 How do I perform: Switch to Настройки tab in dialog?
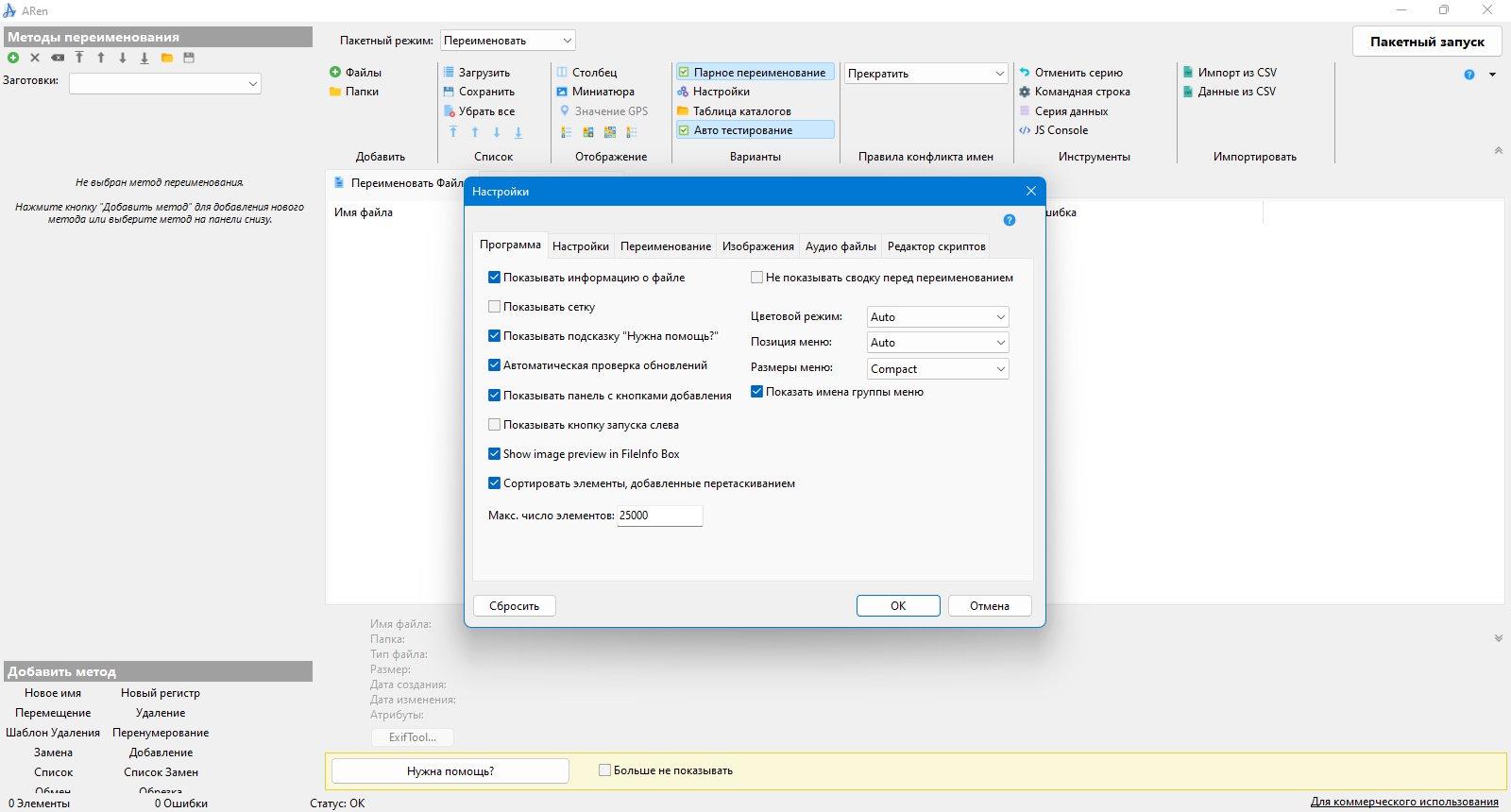581,246
